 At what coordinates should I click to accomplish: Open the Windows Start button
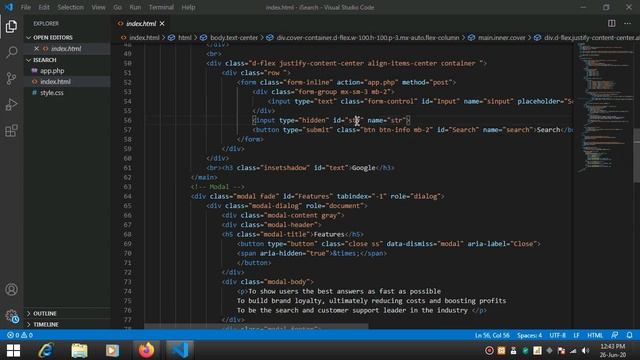coord(13,351)
